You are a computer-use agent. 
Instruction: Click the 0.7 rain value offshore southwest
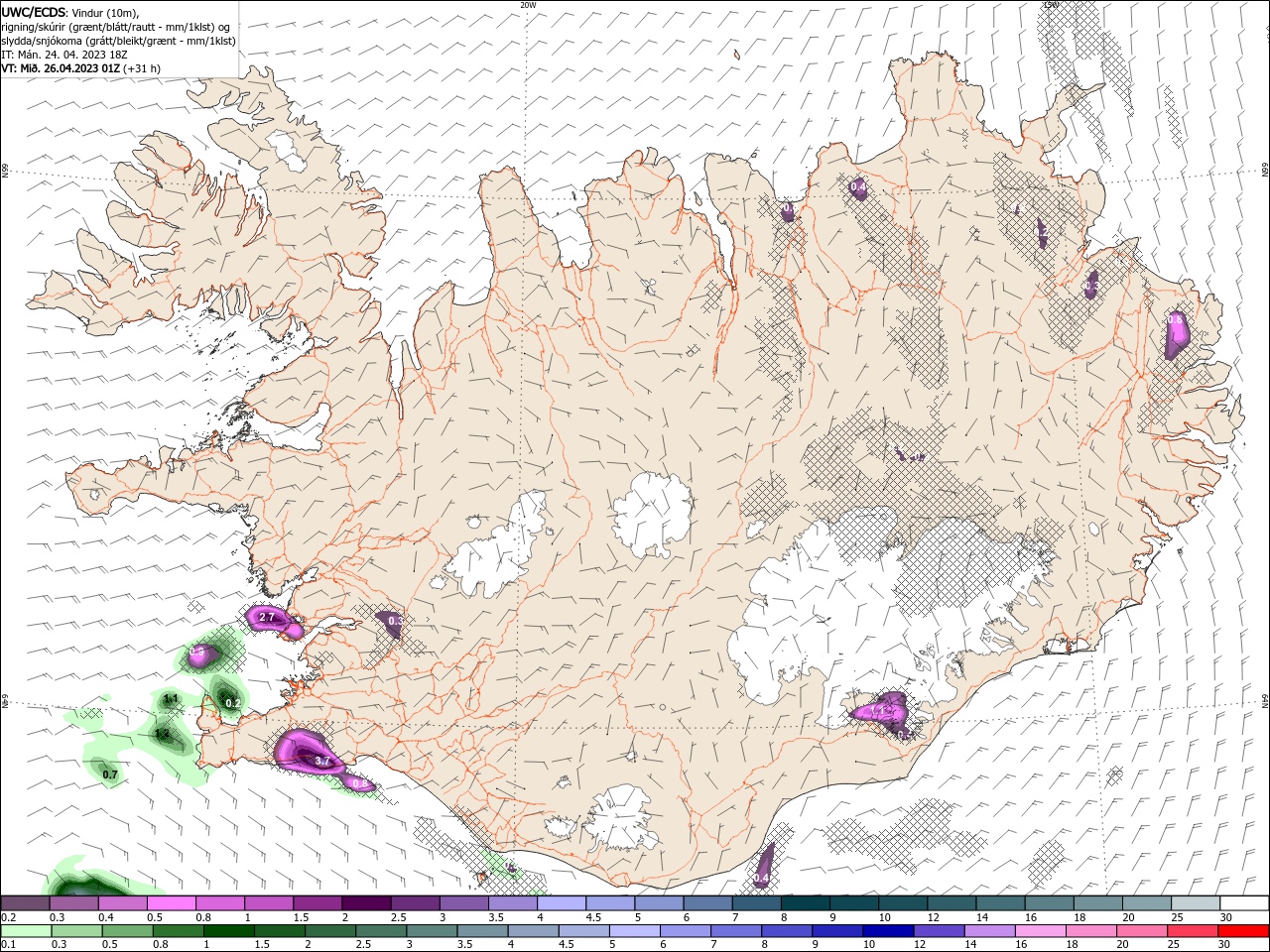click(110, 774)
